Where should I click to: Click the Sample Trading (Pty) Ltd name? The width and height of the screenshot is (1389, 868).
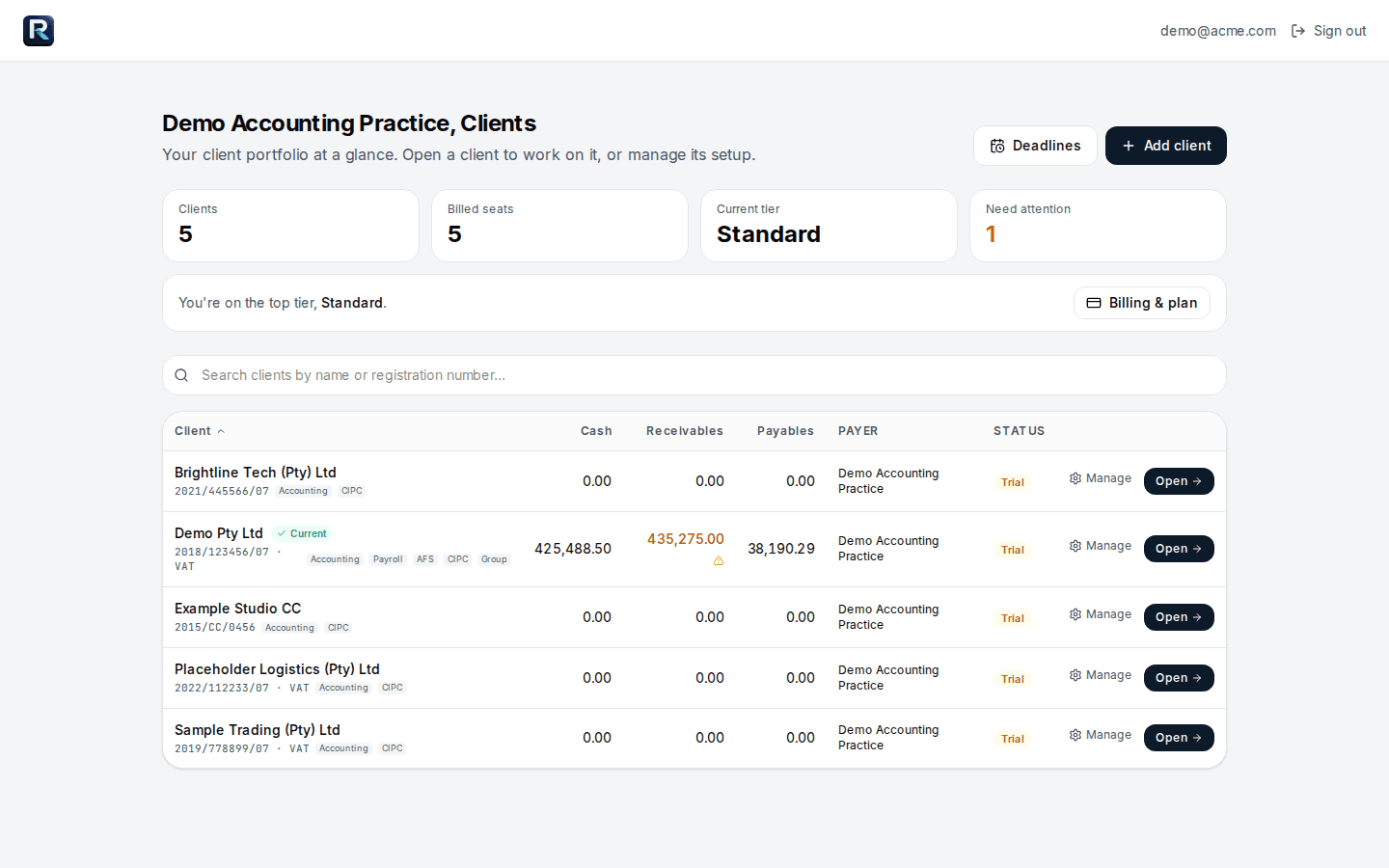258,730
